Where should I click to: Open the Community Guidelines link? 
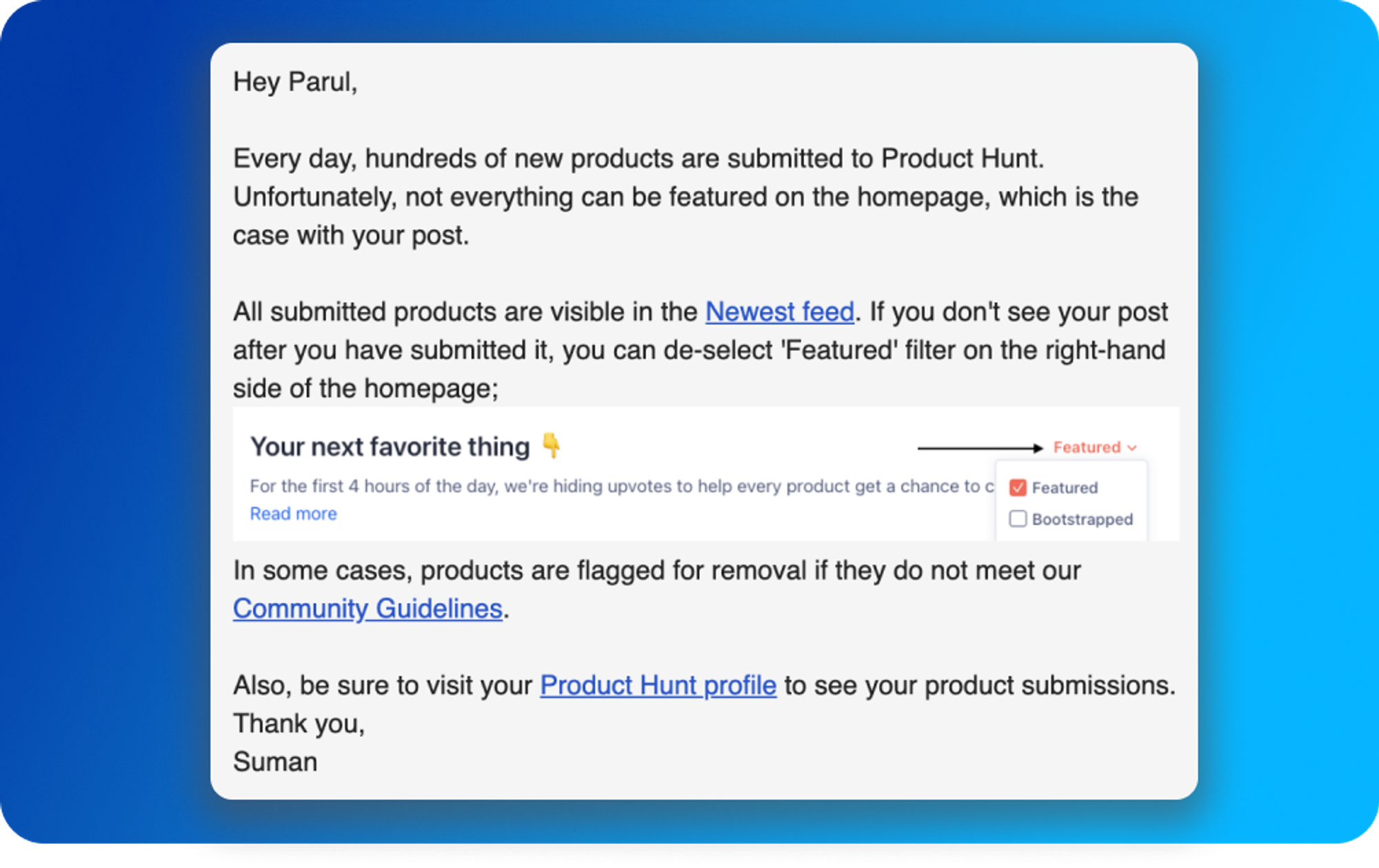[367, 609]
